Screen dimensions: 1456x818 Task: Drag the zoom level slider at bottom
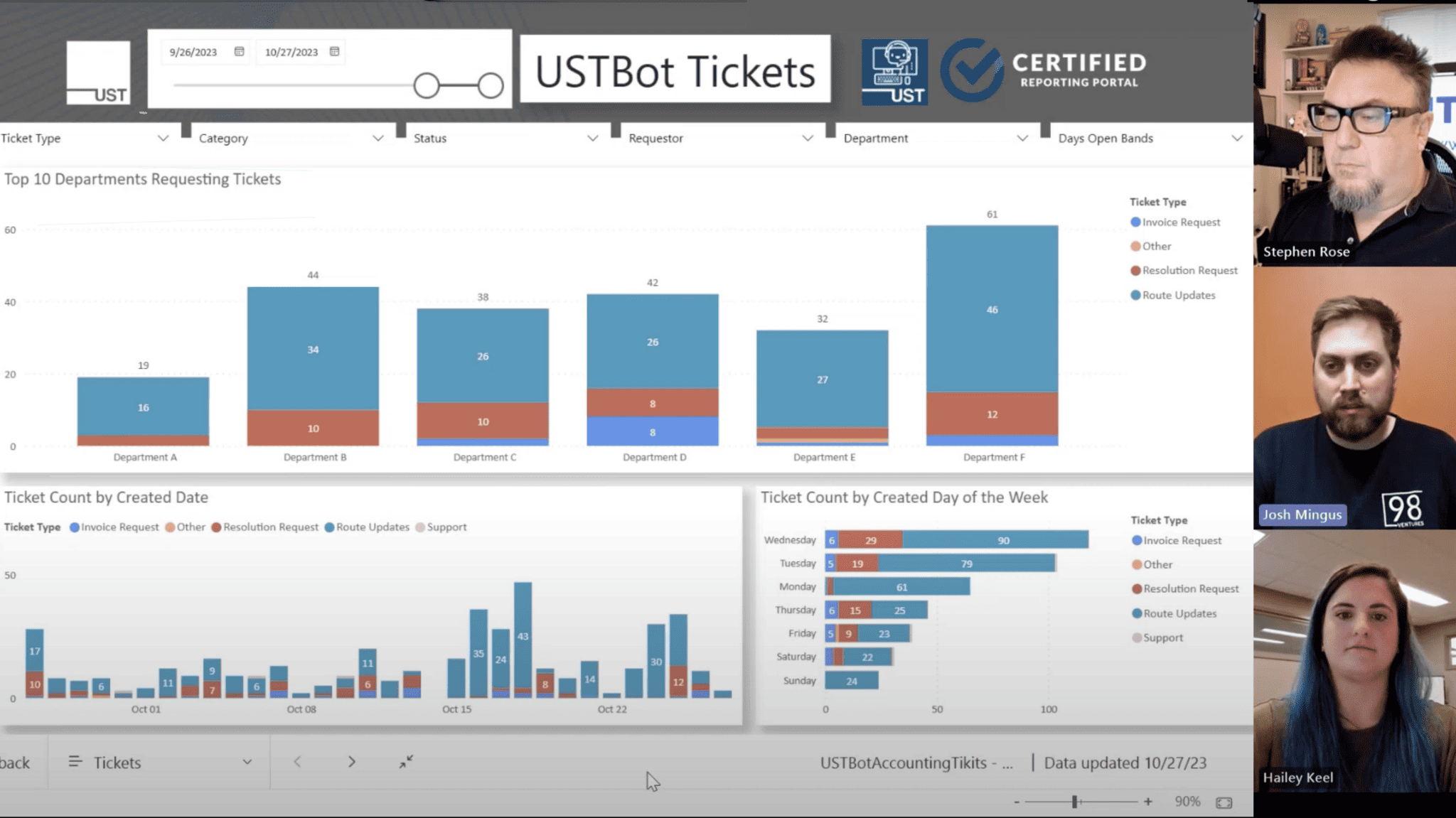(x=1075, y=801)
